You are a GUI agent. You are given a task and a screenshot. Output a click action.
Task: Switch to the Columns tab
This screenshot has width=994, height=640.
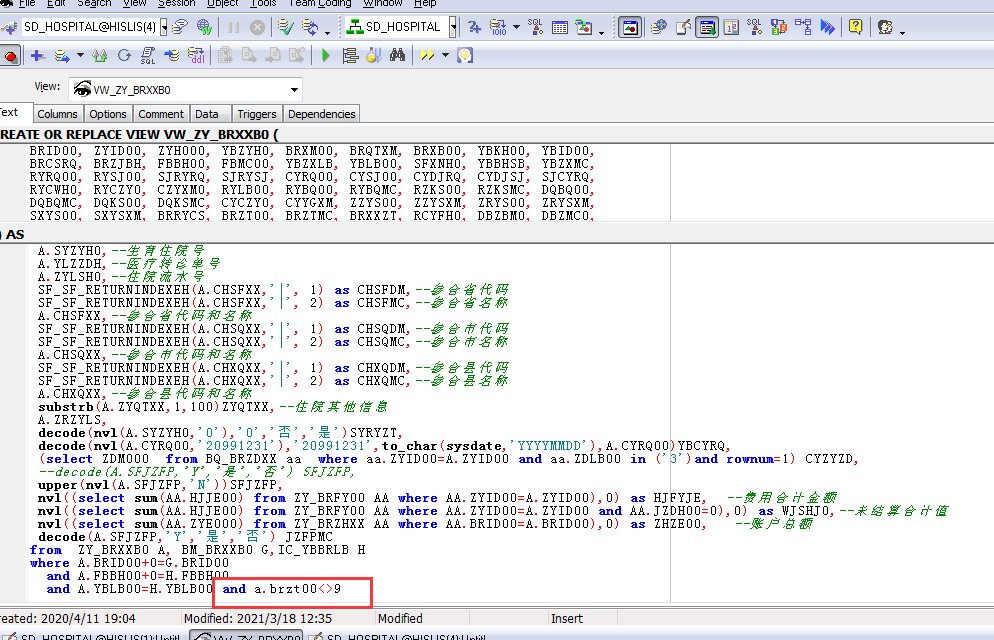coord(57,114)
